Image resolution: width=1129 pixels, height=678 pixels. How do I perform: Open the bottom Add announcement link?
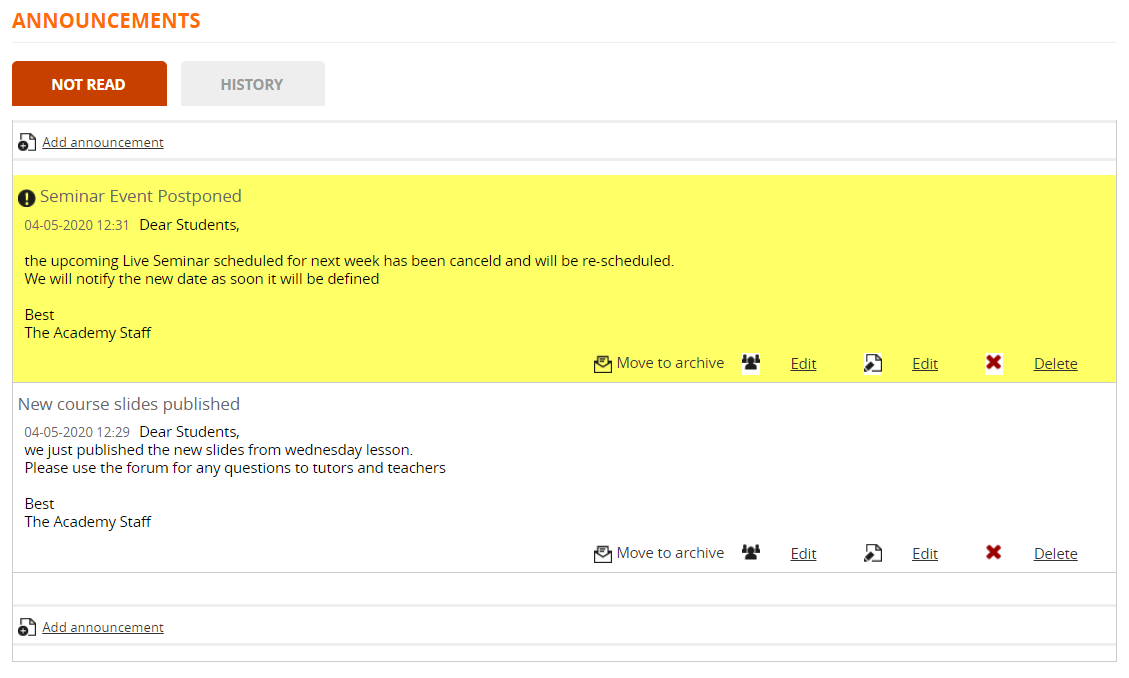(102, 627)
